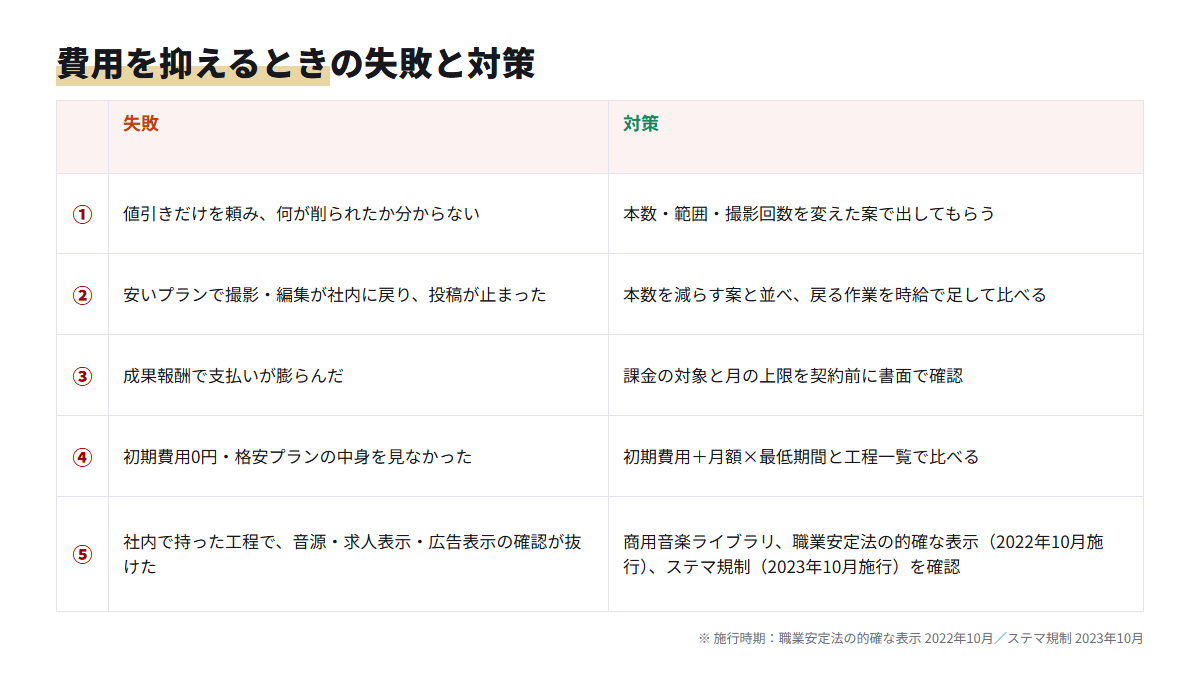Click the footnote starting with ※ 施行時期

920,638
